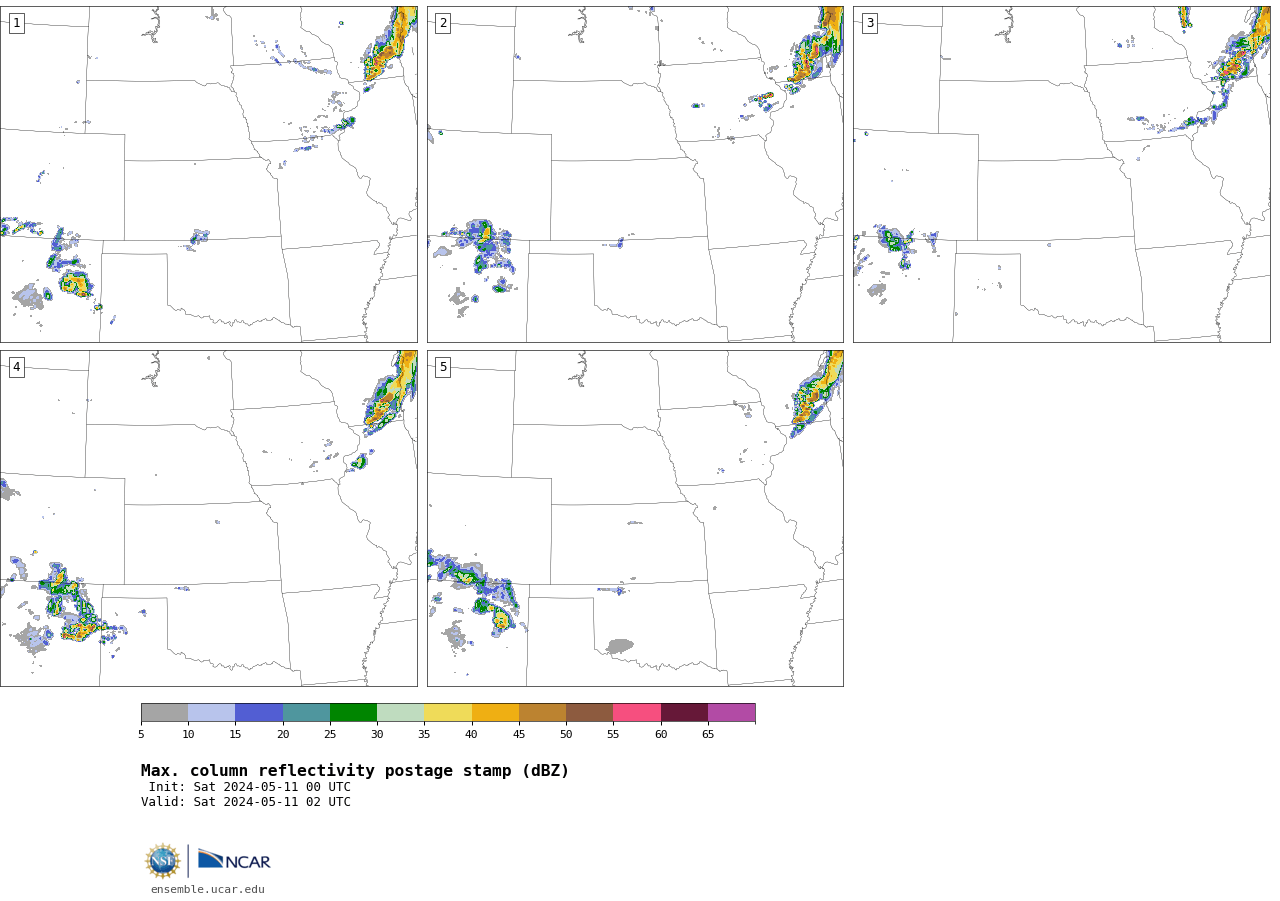Viewport: 1280px width, 901px height.
Task: Click the number 3 panel label
Action: [x=869, y=23]
